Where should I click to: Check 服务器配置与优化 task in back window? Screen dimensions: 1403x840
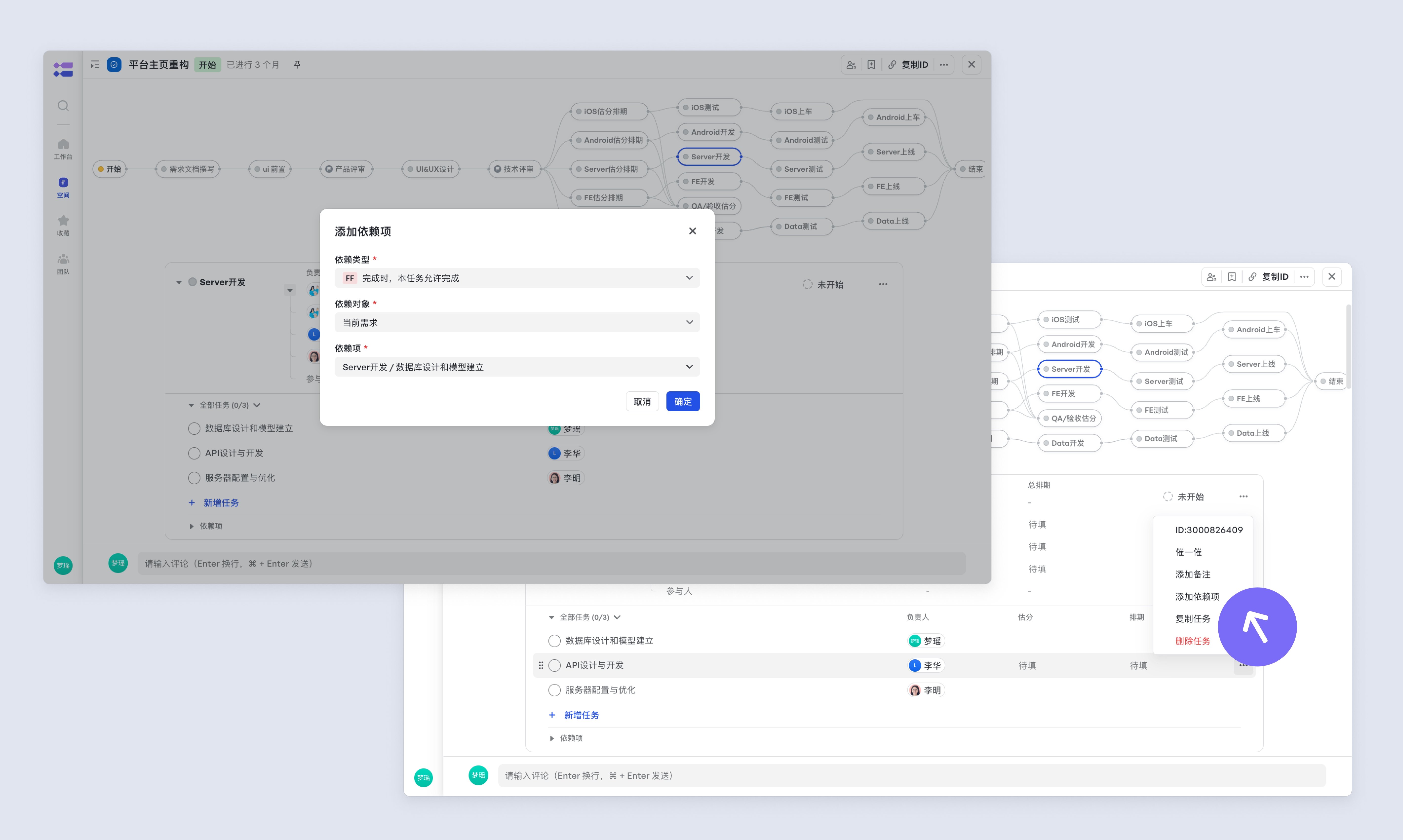[x=555, y=690]
